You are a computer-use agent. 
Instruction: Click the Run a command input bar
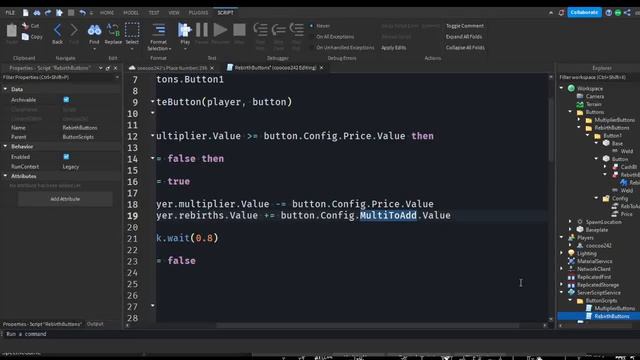320,334
